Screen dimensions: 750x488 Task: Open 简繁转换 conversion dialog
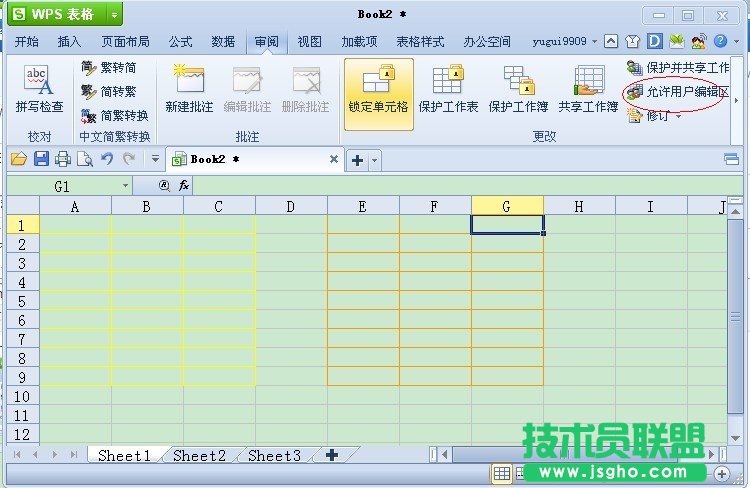(114, 115)
